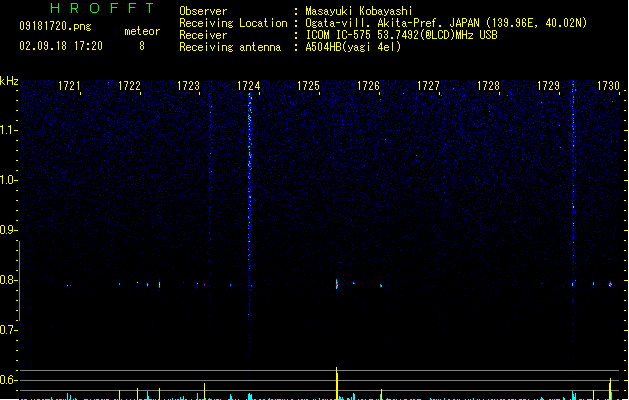
Task: Click the 1725 time marker
Action: [308, 86]
